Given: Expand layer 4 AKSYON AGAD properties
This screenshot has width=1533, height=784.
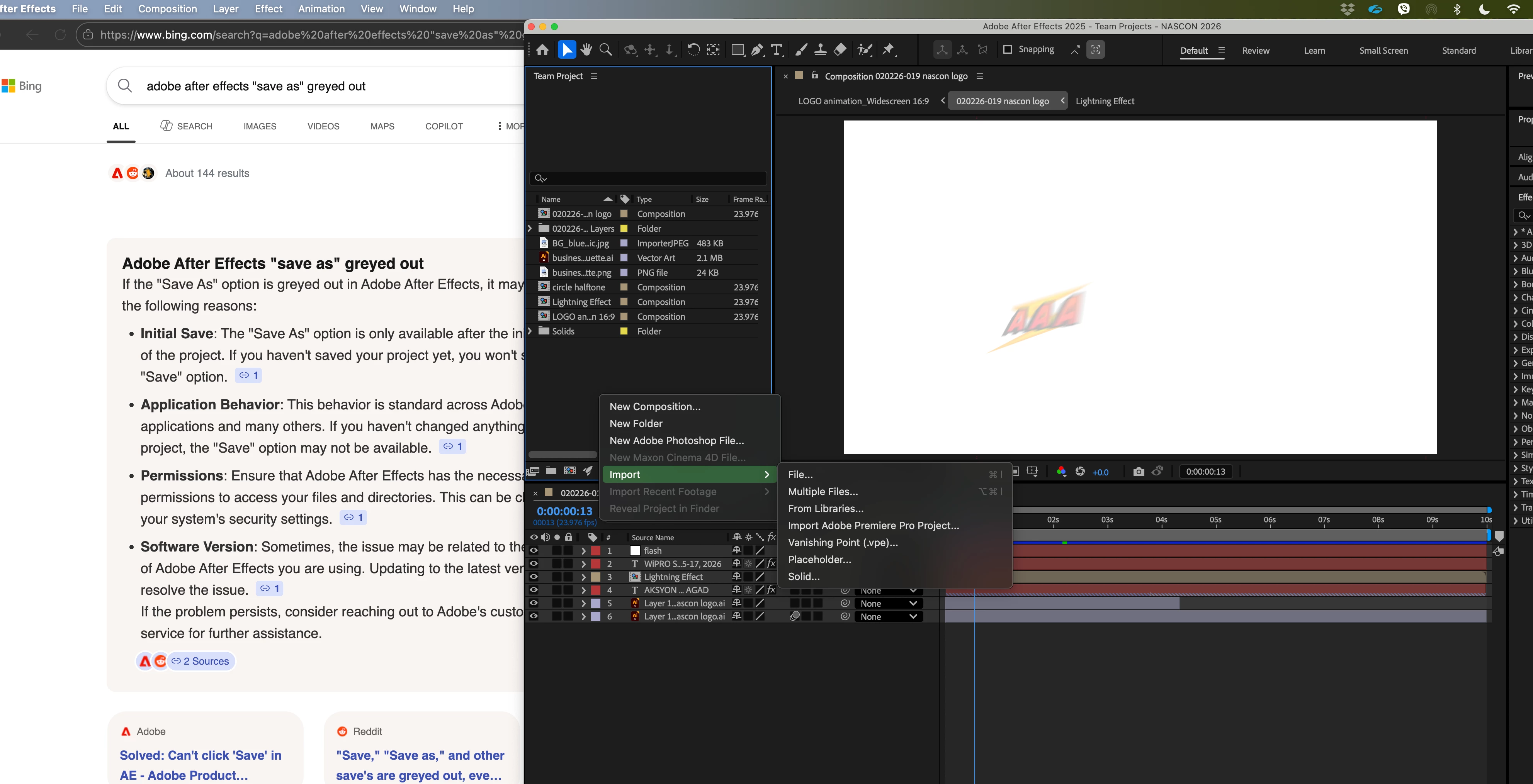Looking at the screenshot, I should point(583,590).
